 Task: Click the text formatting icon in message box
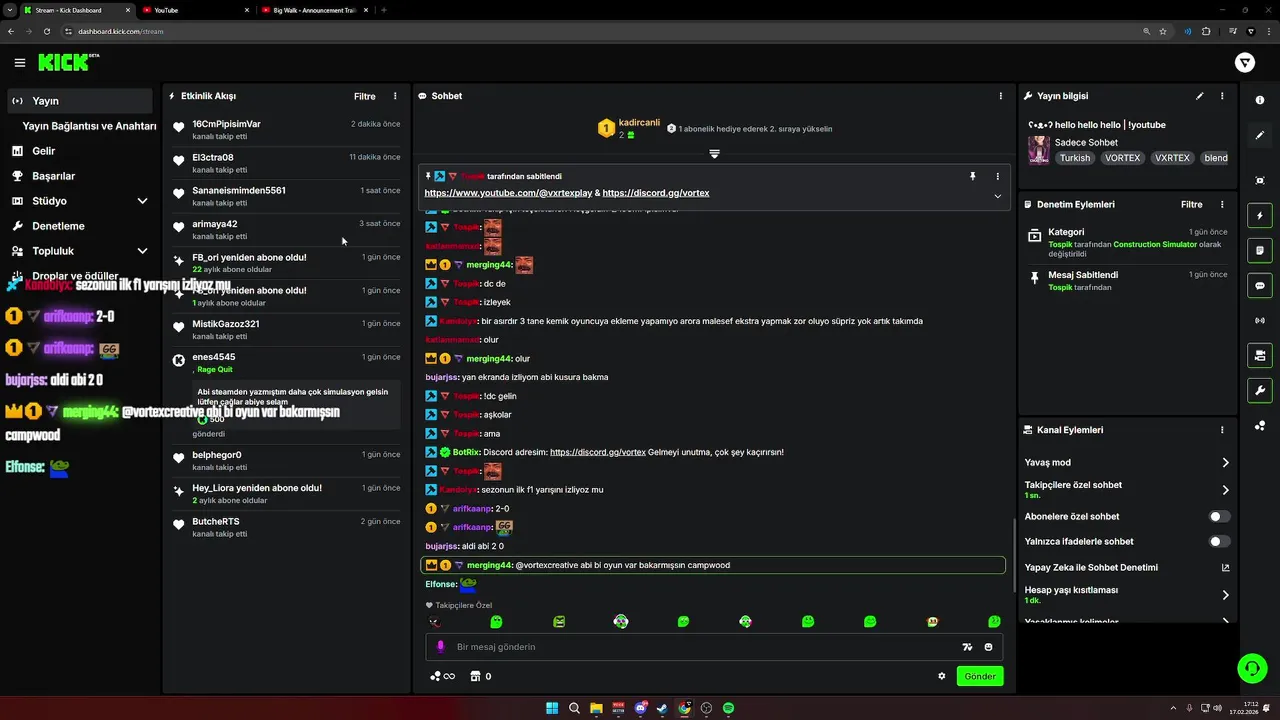[967, 647]
